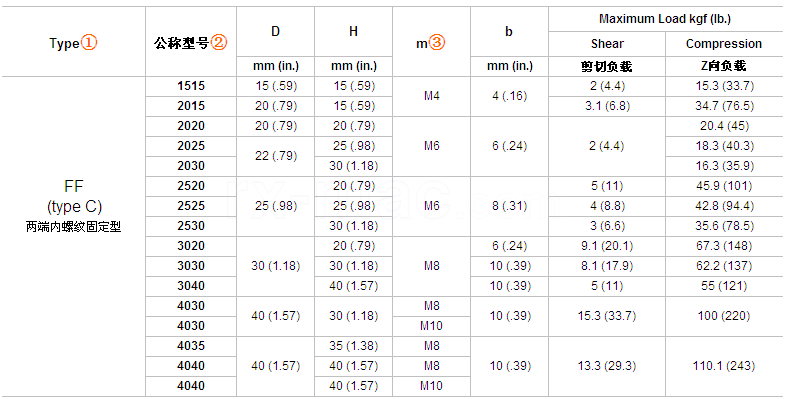Click the 22 (.79) diameter cell
Screen dimensions: 785x399
click(x=275, y=156)
